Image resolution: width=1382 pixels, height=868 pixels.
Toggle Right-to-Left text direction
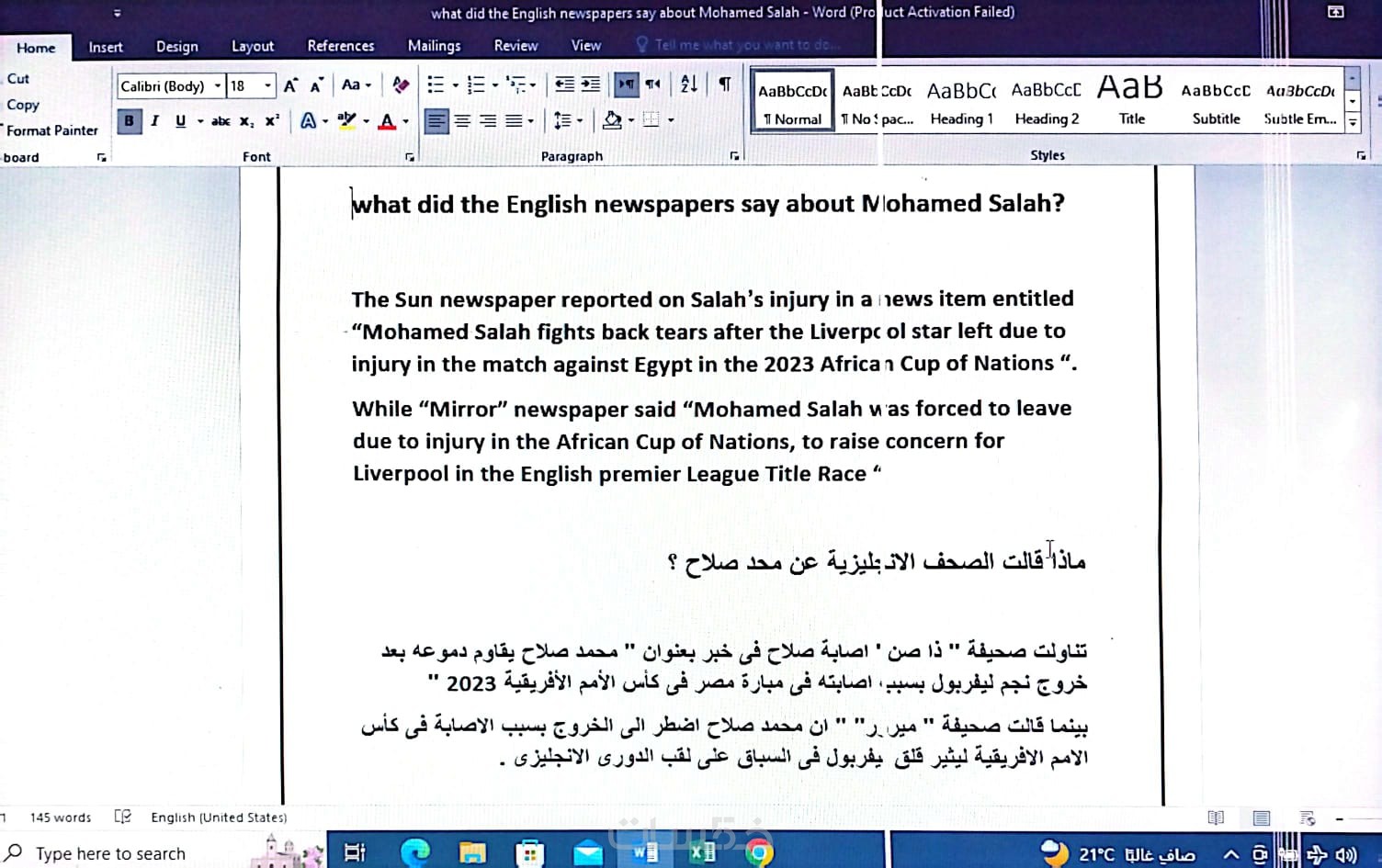pyautogui.click(x=652, y=85)
